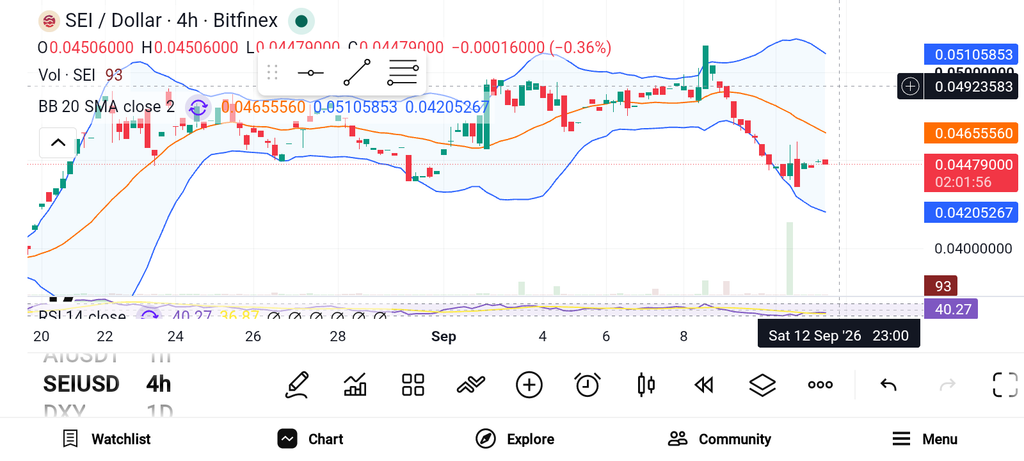Tap the red 0.04479000 current price label
The image size is (1024, 461).
(x=972, y=172)
